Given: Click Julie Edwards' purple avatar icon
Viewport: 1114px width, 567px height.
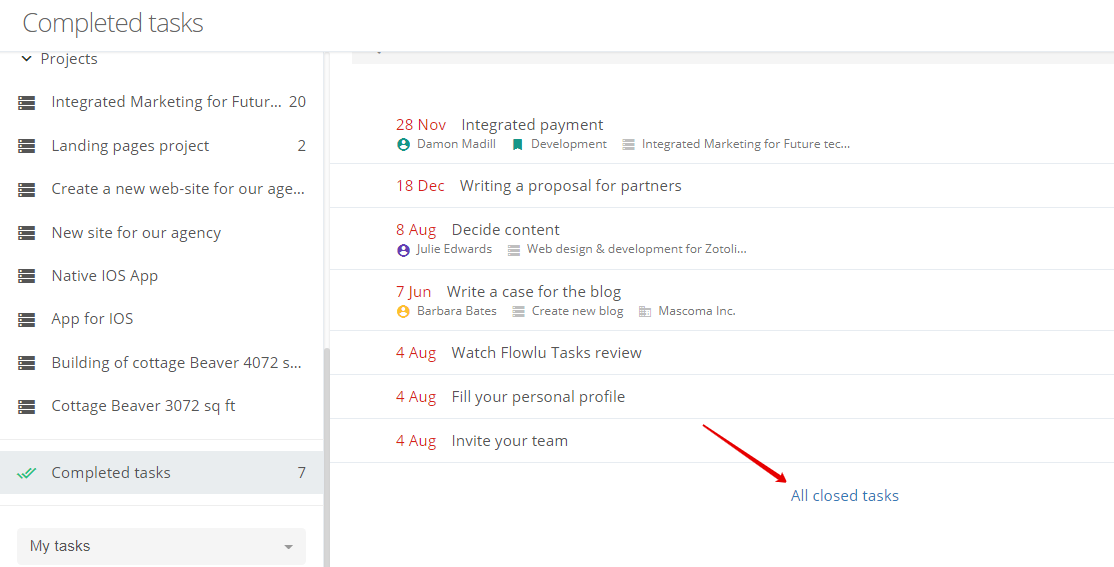Looking at the screenshot, I should 404,249.
